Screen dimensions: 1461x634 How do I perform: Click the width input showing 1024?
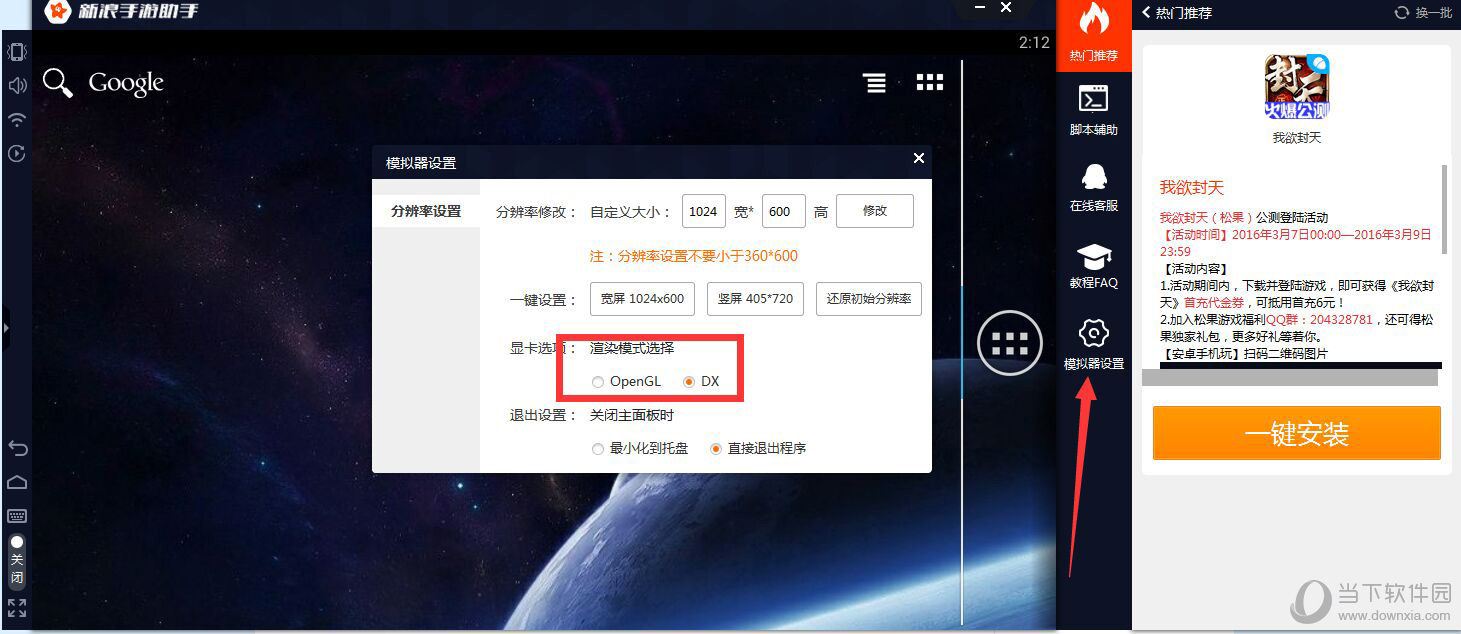(703, 211)
